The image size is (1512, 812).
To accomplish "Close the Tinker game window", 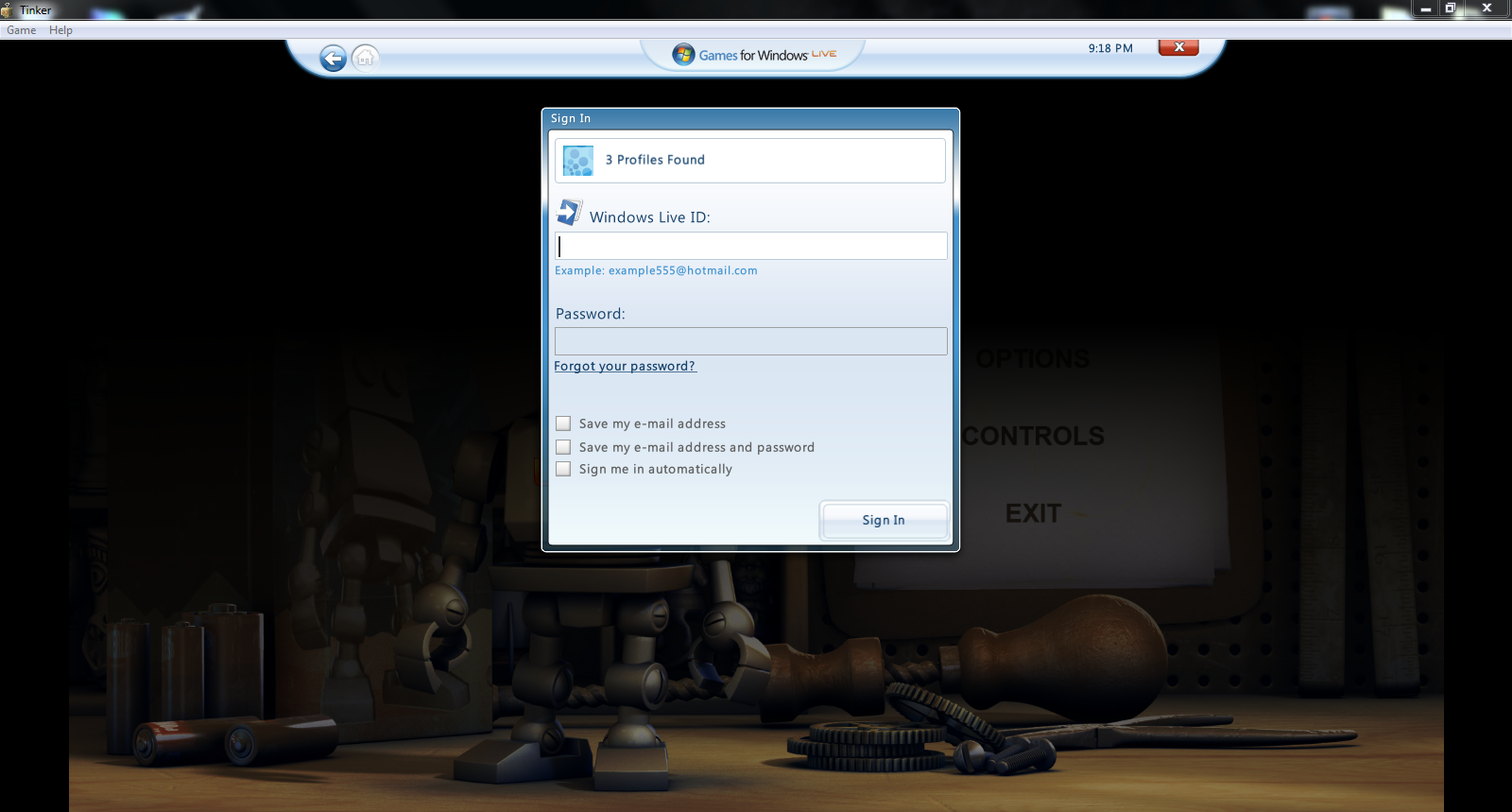I will pyautogui.click(x=1486, y=9).
